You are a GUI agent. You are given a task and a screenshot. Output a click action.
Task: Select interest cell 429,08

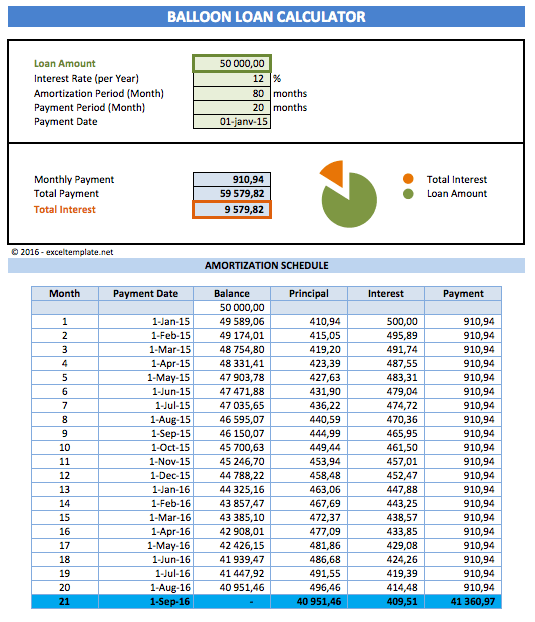click(x=386, y=545)
